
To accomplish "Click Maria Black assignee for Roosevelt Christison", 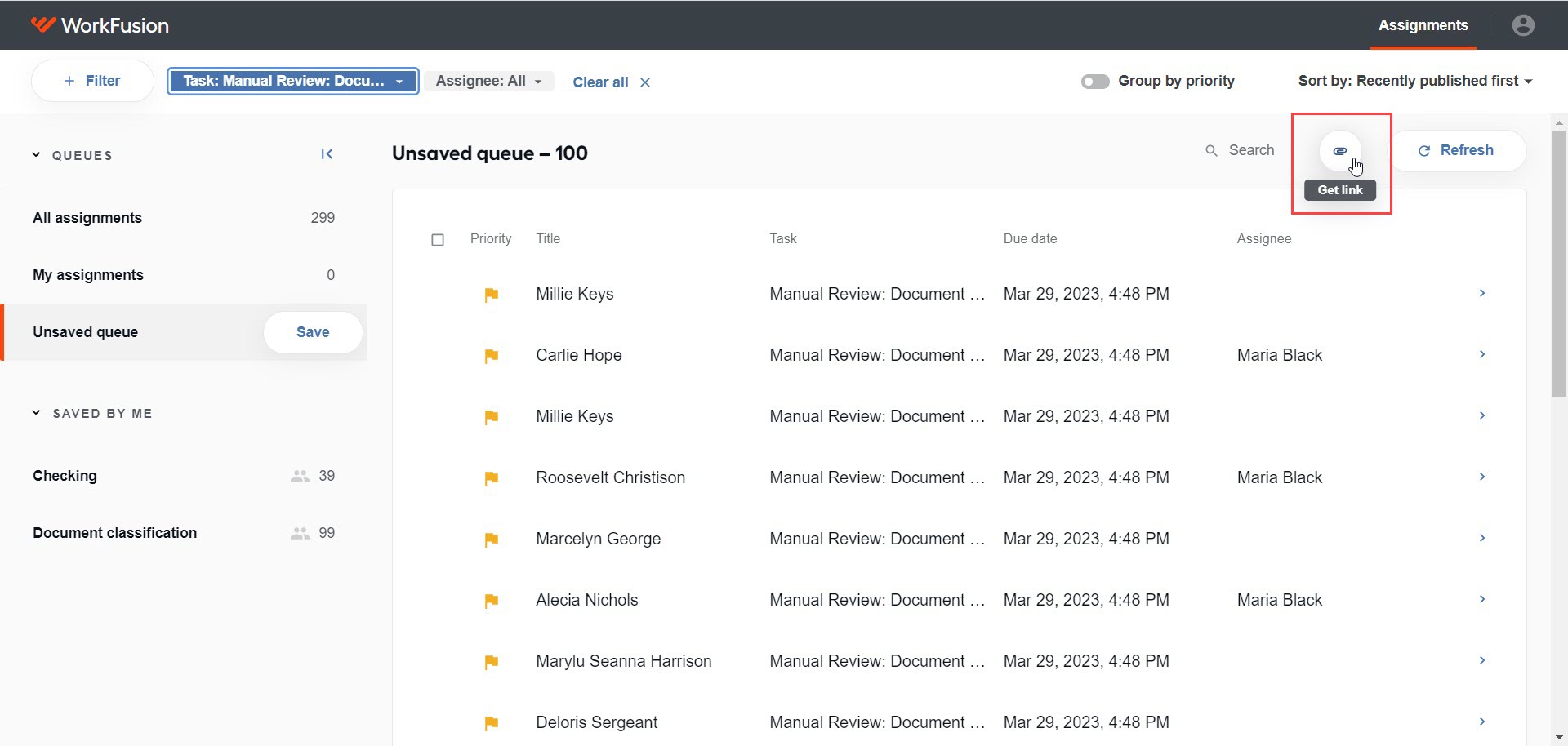I will (1279, 477).
